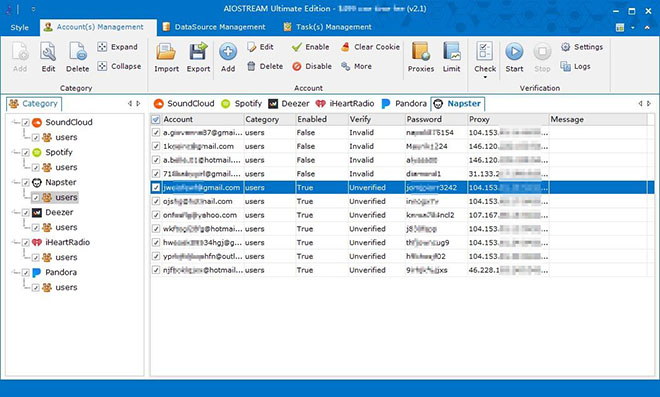Collapse the Deezer tree node
The height and width of the screenshot is (397, 660).
[x=16, y=213]
